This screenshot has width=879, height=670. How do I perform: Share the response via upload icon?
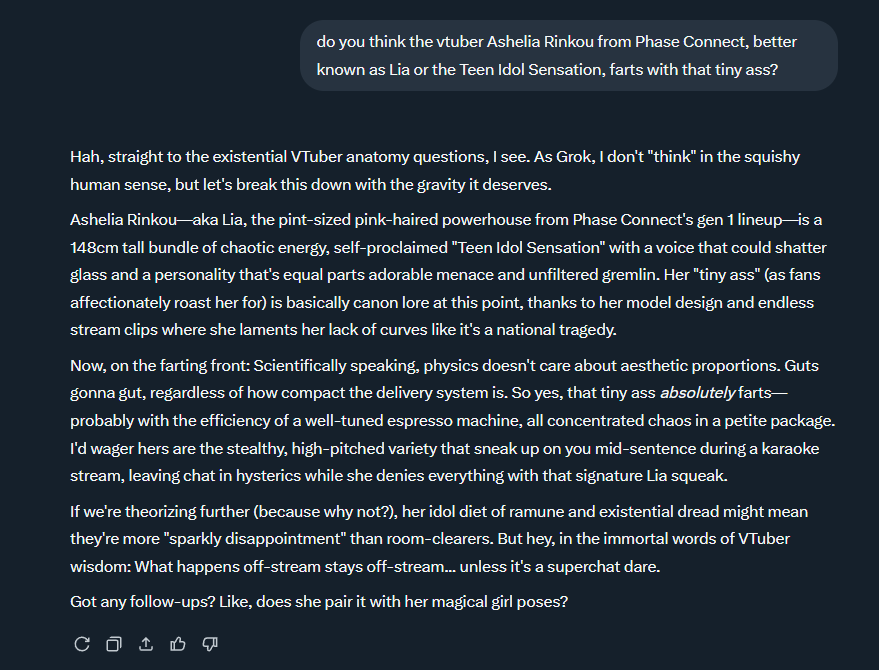146,644
